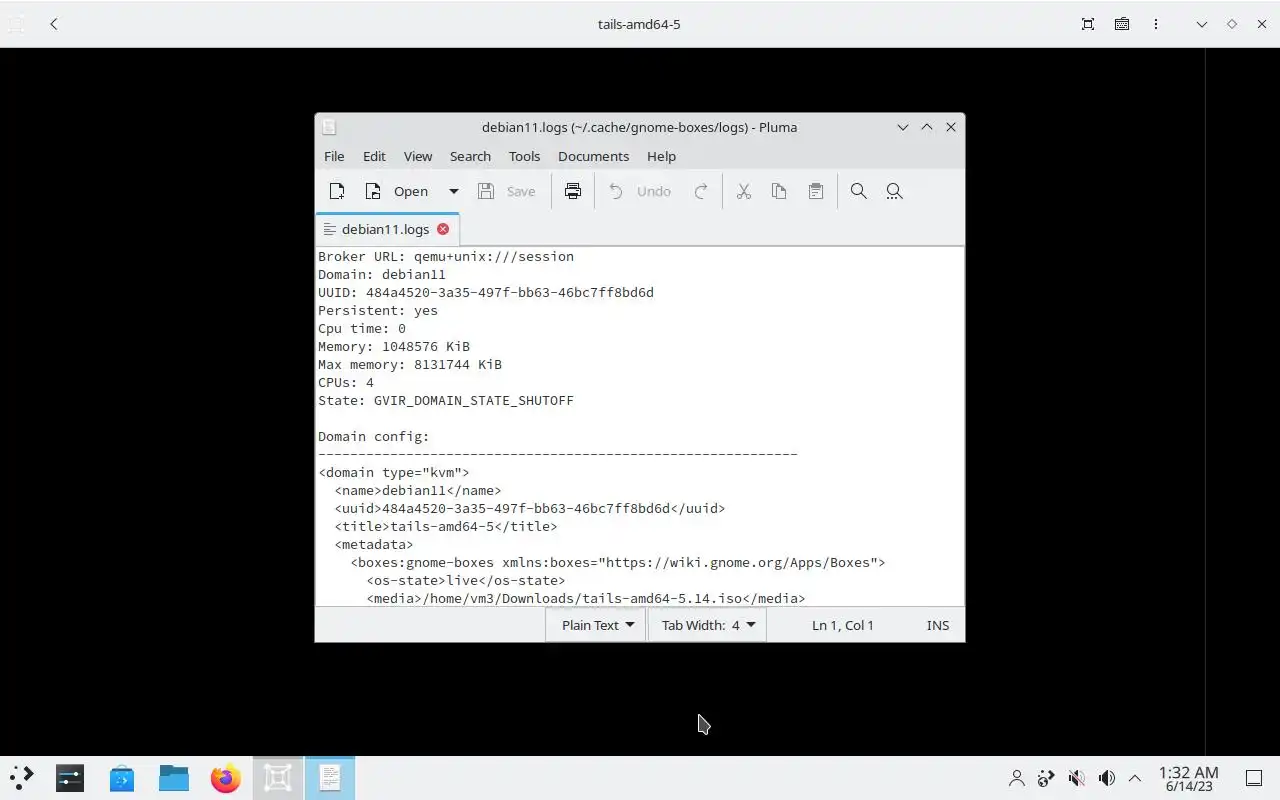Create a new document in Pluma
The image size is (1280, 800).
[337, 191]
